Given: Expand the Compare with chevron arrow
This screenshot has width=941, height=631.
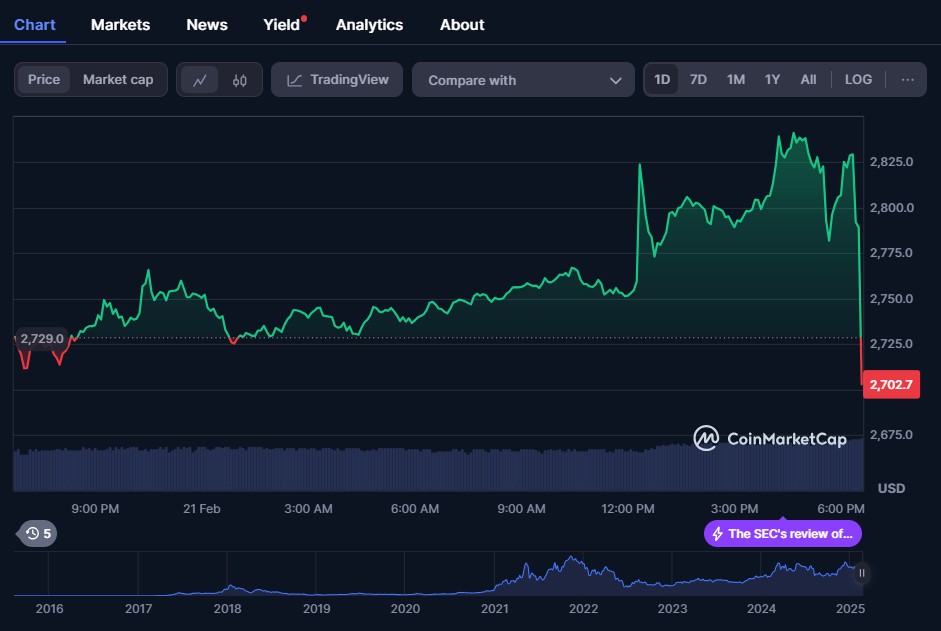Looking at the screenshot, I should pos(616,80).
